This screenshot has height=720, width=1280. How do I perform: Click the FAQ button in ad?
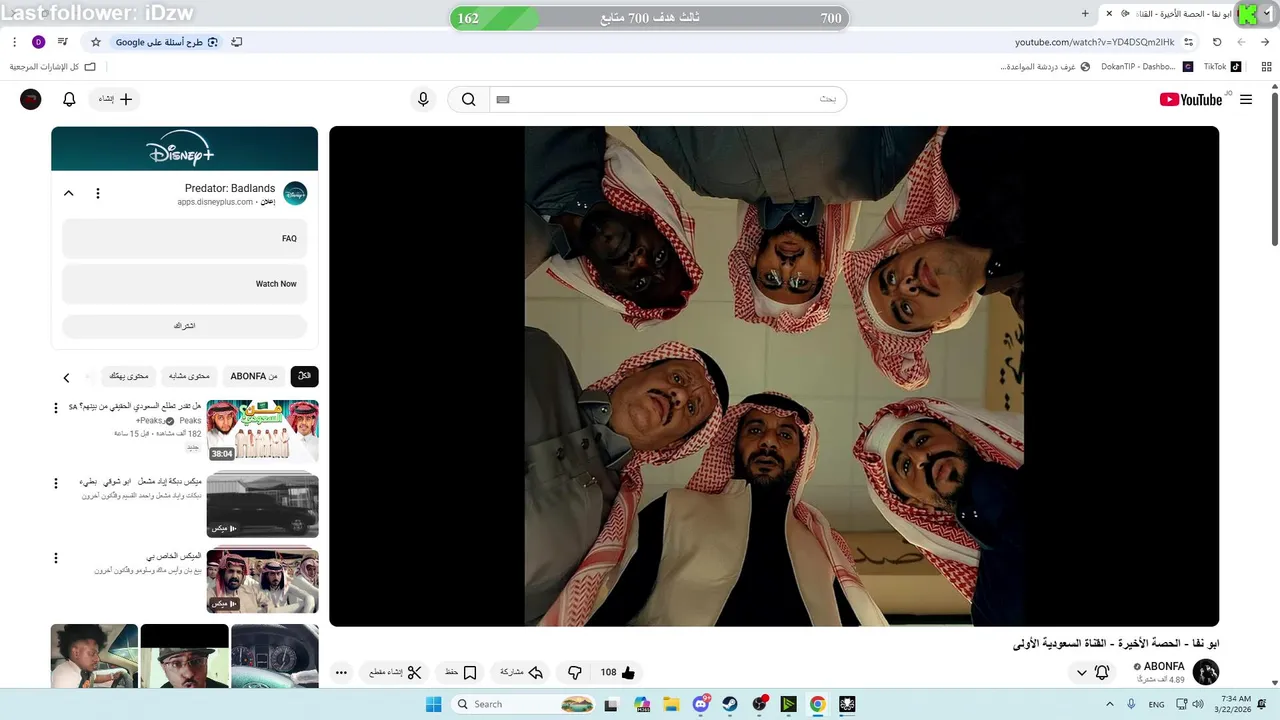tap(185, 239)
